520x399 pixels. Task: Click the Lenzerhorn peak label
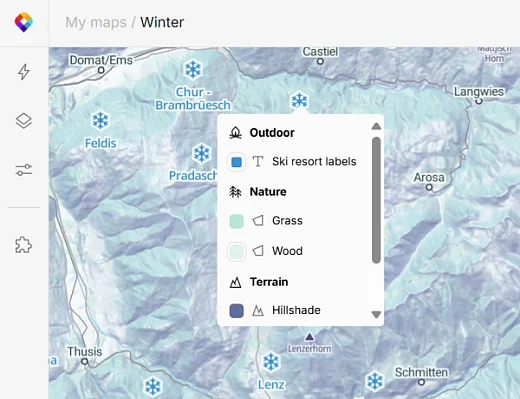[x=310, y=349]
